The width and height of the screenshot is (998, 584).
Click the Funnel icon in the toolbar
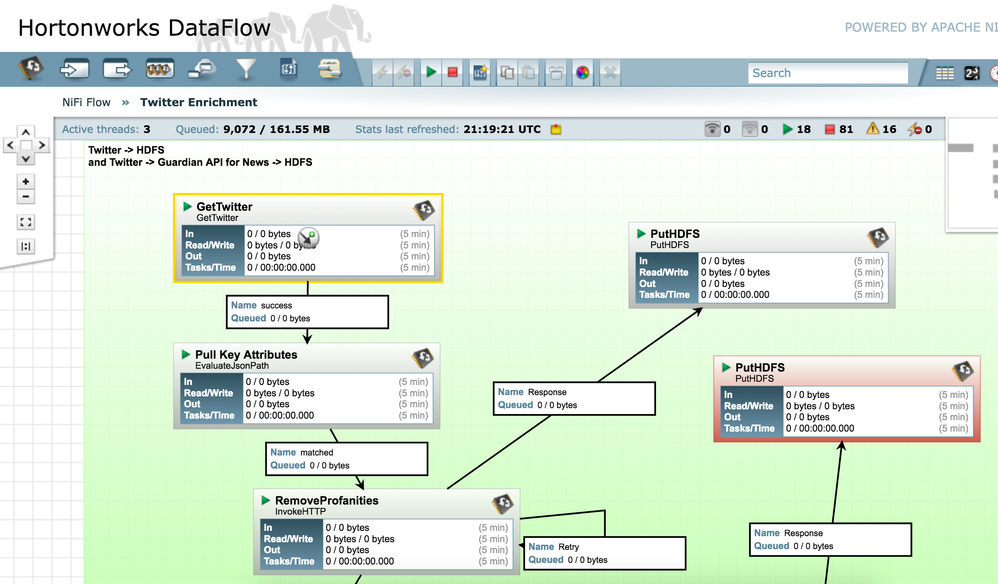tap(244, 72)
